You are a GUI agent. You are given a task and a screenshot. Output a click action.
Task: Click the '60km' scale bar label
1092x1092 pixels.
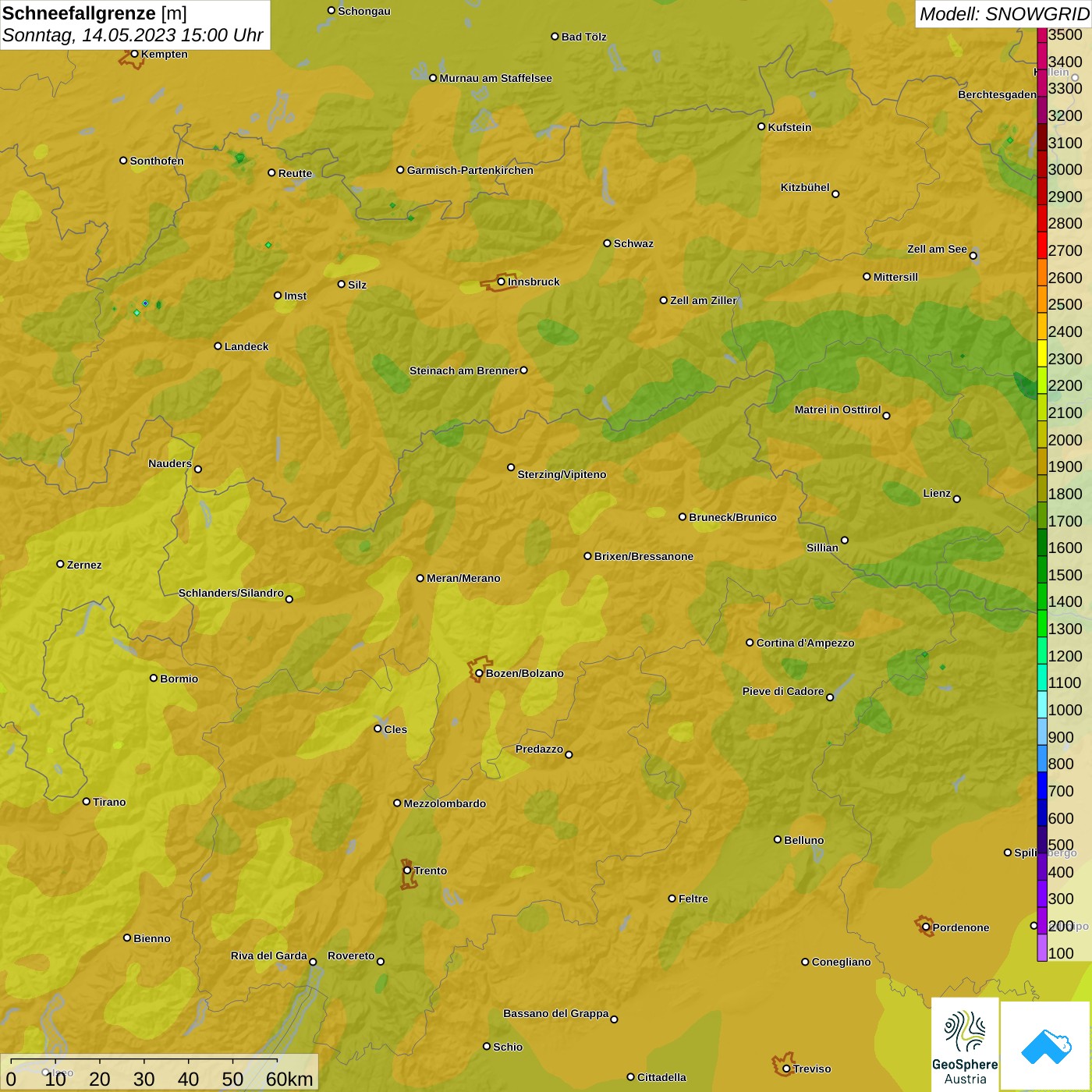289,1079
